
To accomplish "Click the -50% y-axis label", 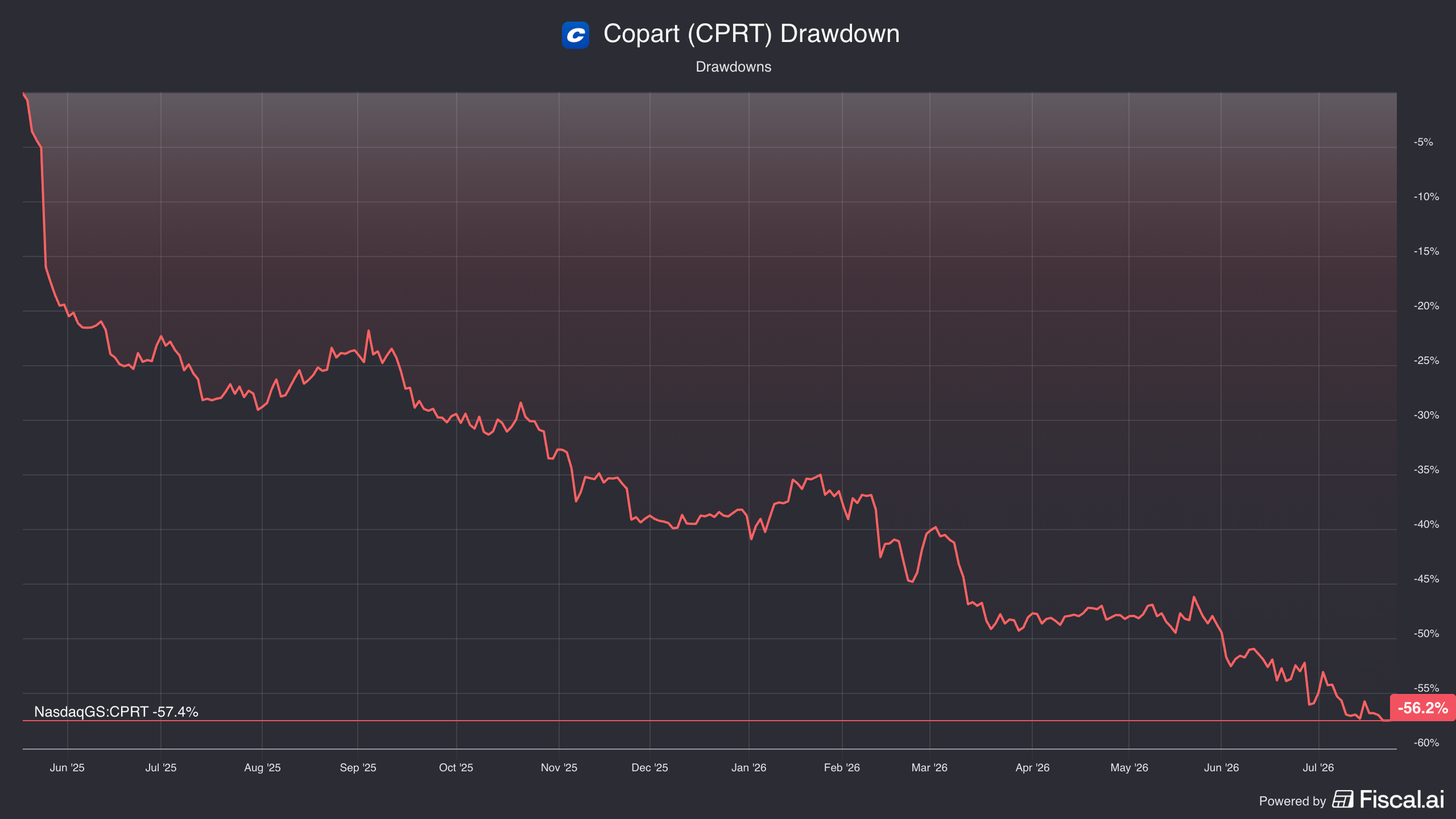I will 1426,634.
